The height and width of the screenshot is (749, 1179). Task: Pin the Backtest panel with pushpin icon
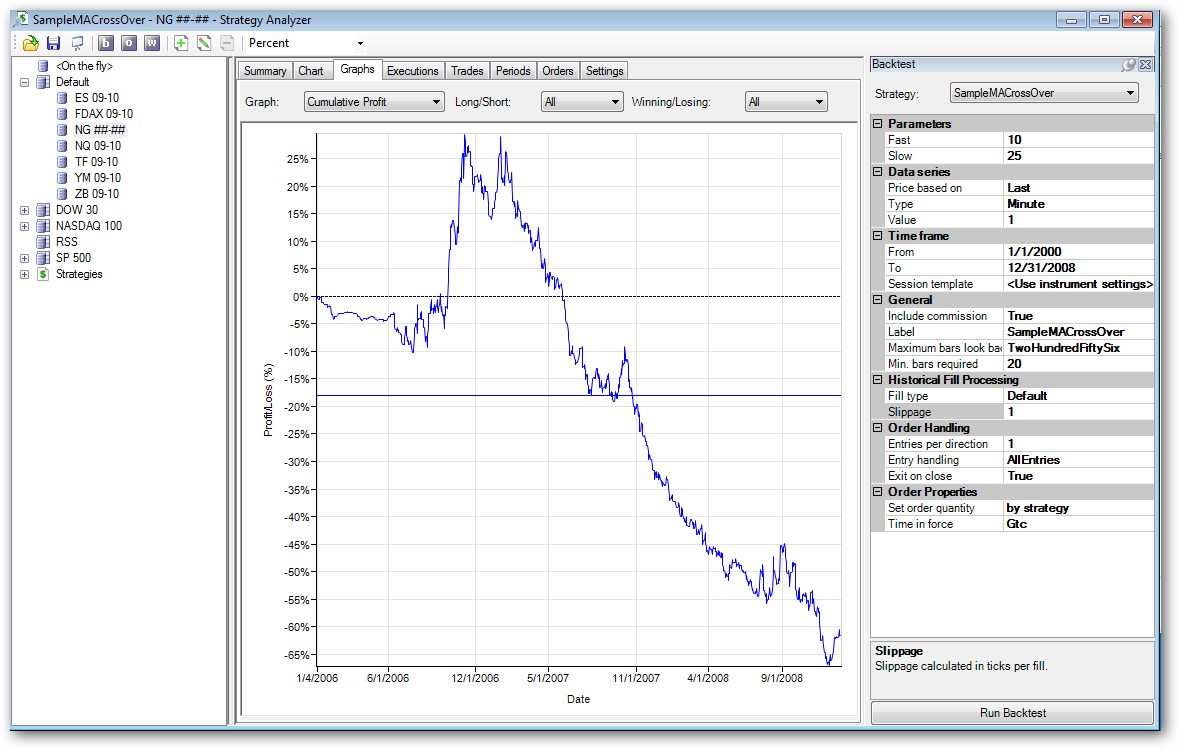pos(1129,64)
